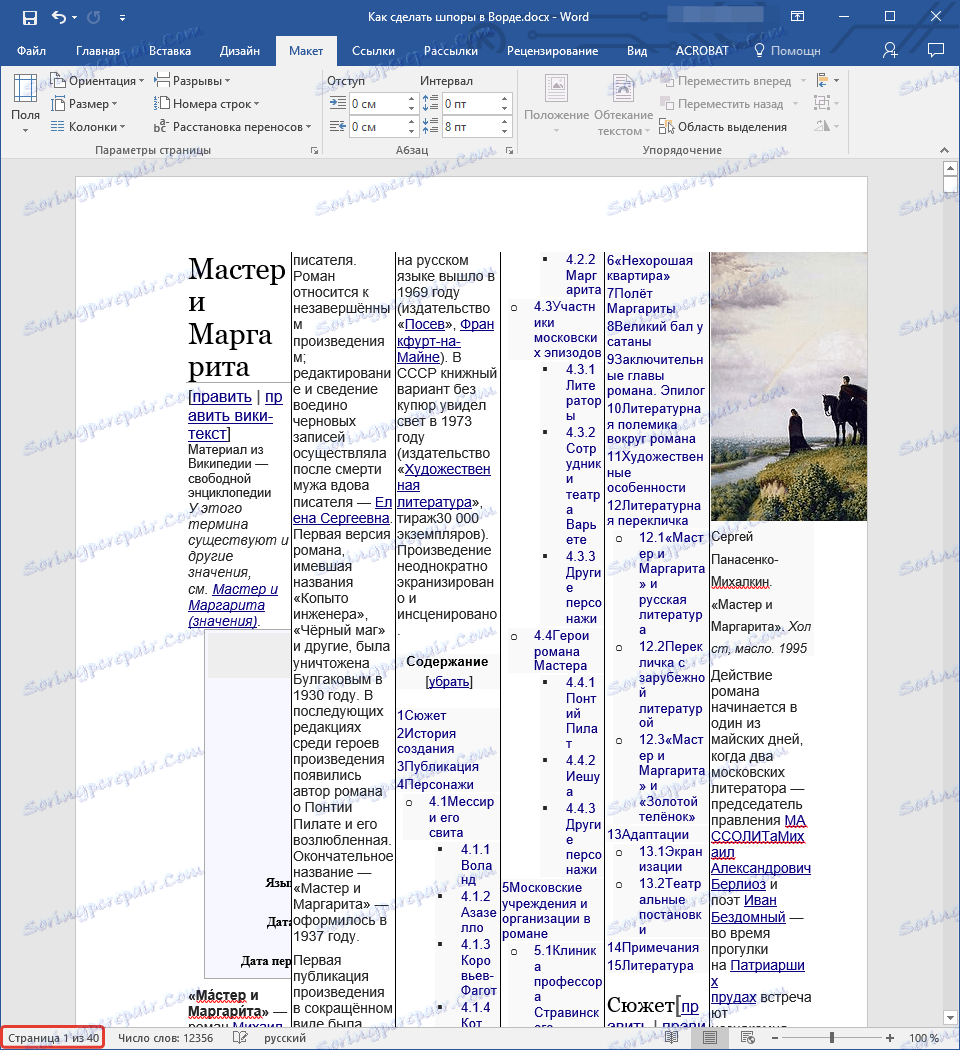Image resolution: width=960 pixels, height=1050 pixels.
Task: Click the Обтекание текстом wrap button
Action: click(x=623, y=105)
